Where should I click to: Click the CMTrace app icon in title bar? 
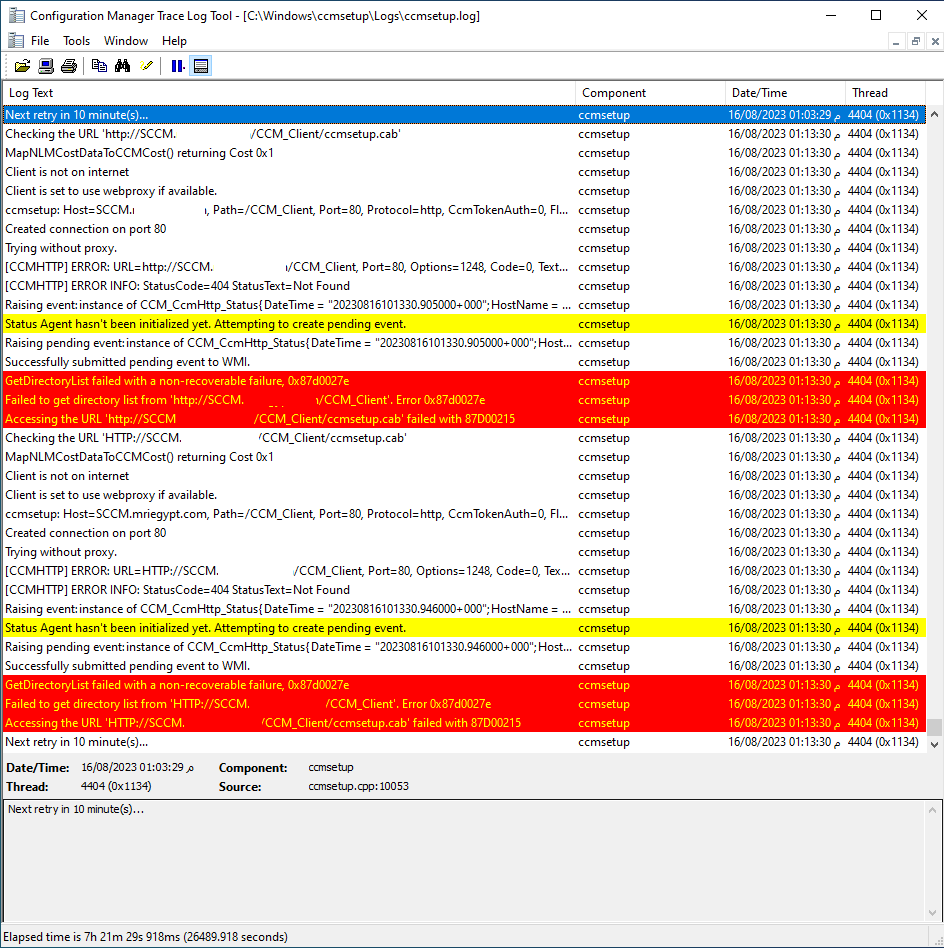coord(16,16)
